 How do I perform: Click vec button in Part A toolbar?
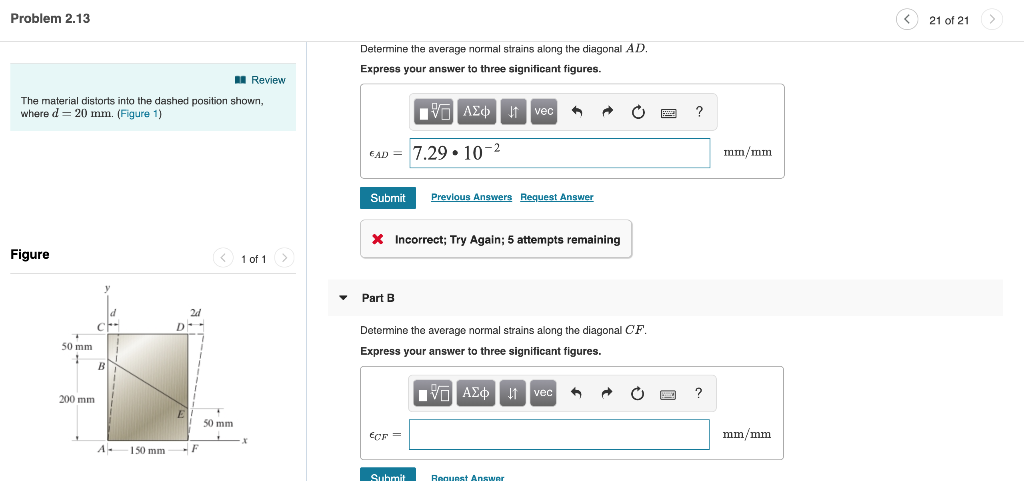543,112
